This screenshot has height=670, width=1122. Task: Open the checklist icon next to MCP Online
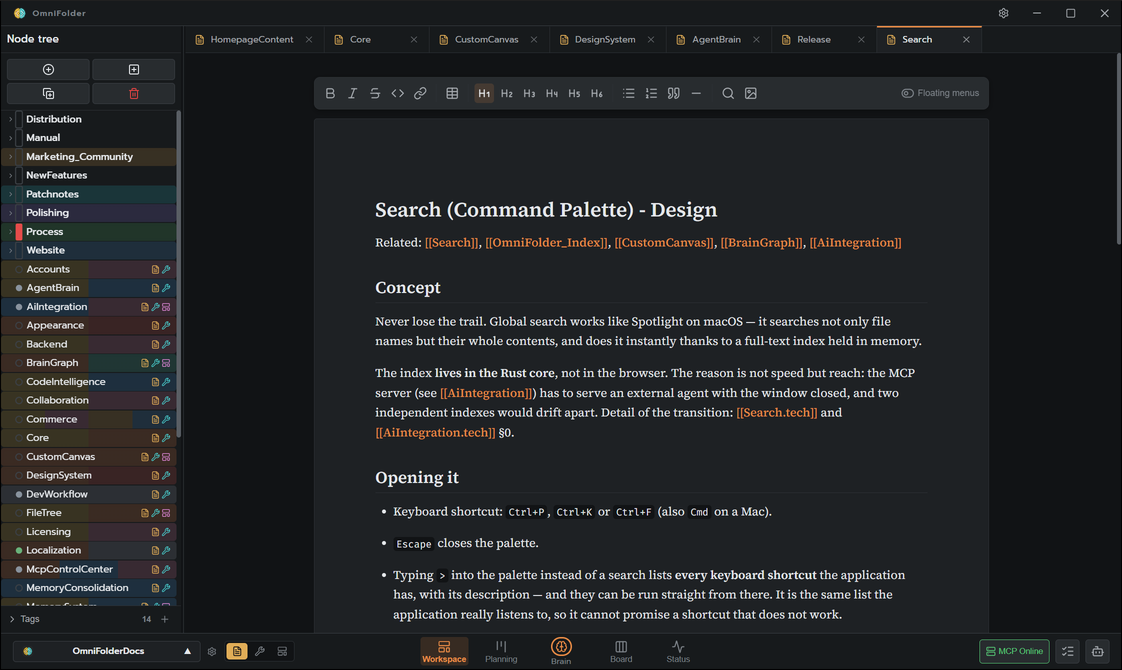coord(1068,651)
